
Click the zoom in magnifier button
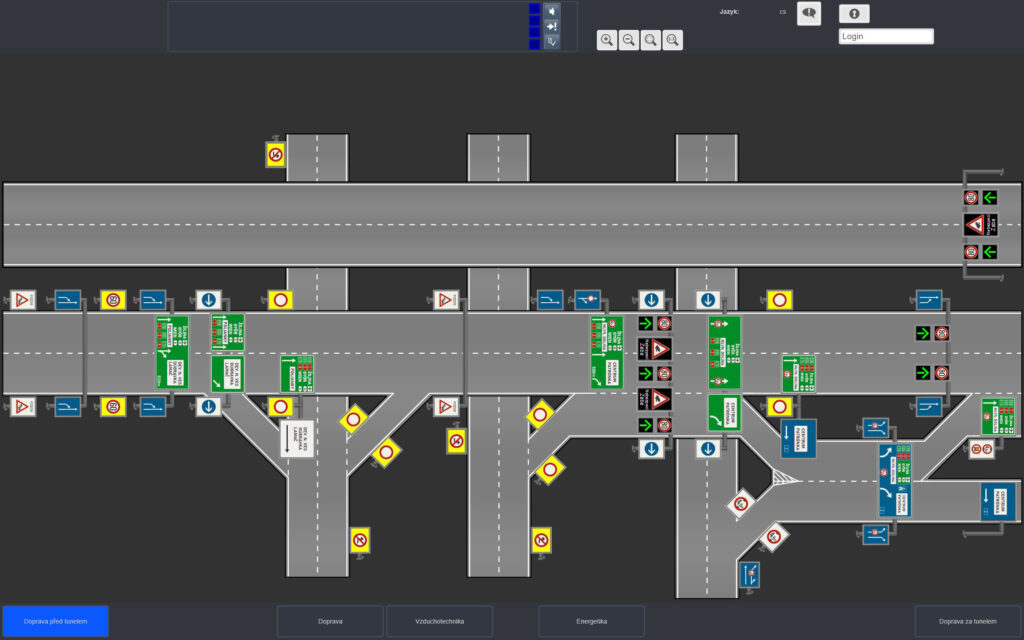607,40
